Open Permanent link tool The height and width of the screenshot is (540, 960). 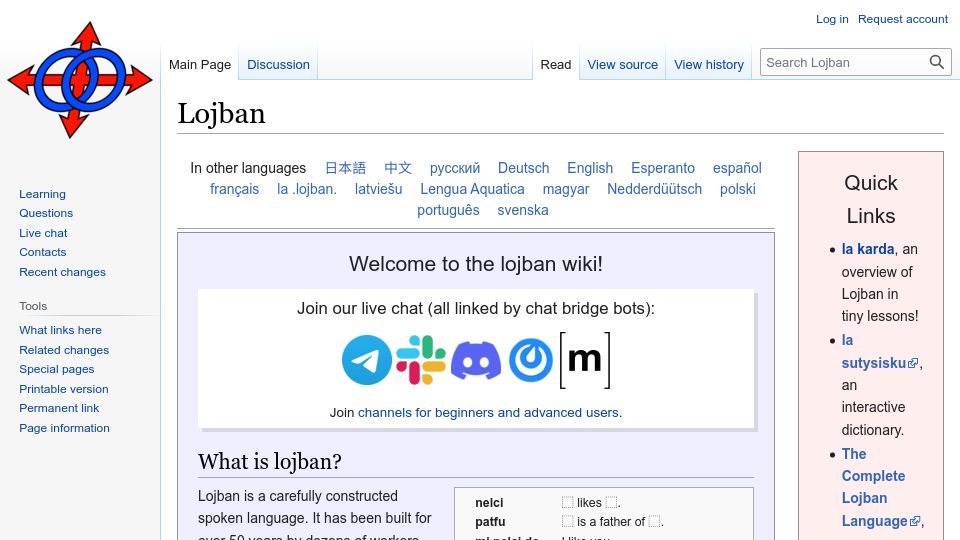(59, 408)
